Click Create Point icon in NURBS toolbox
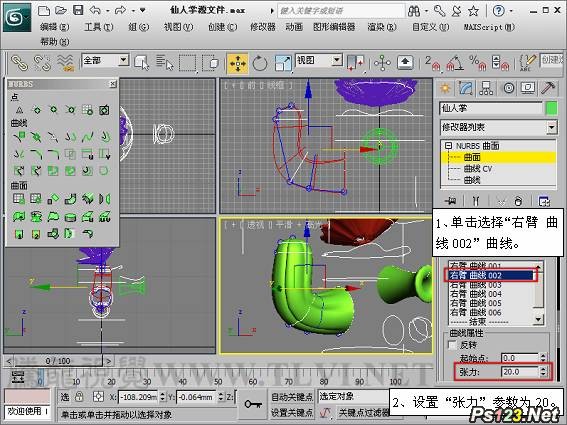 point(19,110)
